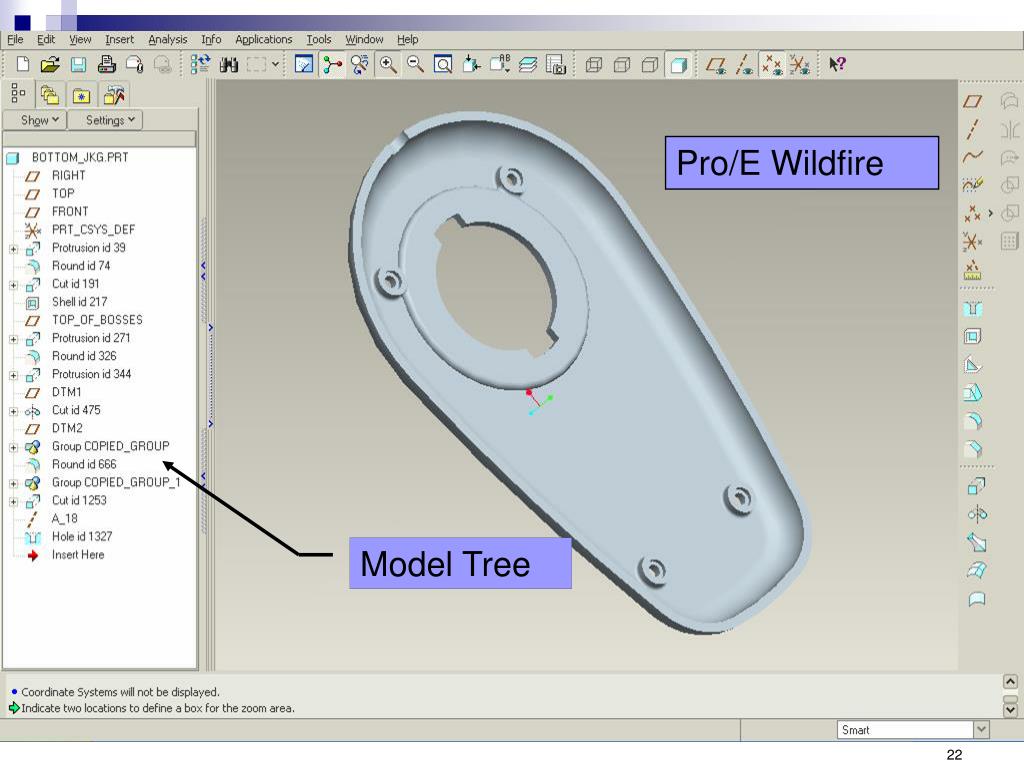
Task: Start the Datum Plane tool in right toolbar
Action: tap(972, 101)
